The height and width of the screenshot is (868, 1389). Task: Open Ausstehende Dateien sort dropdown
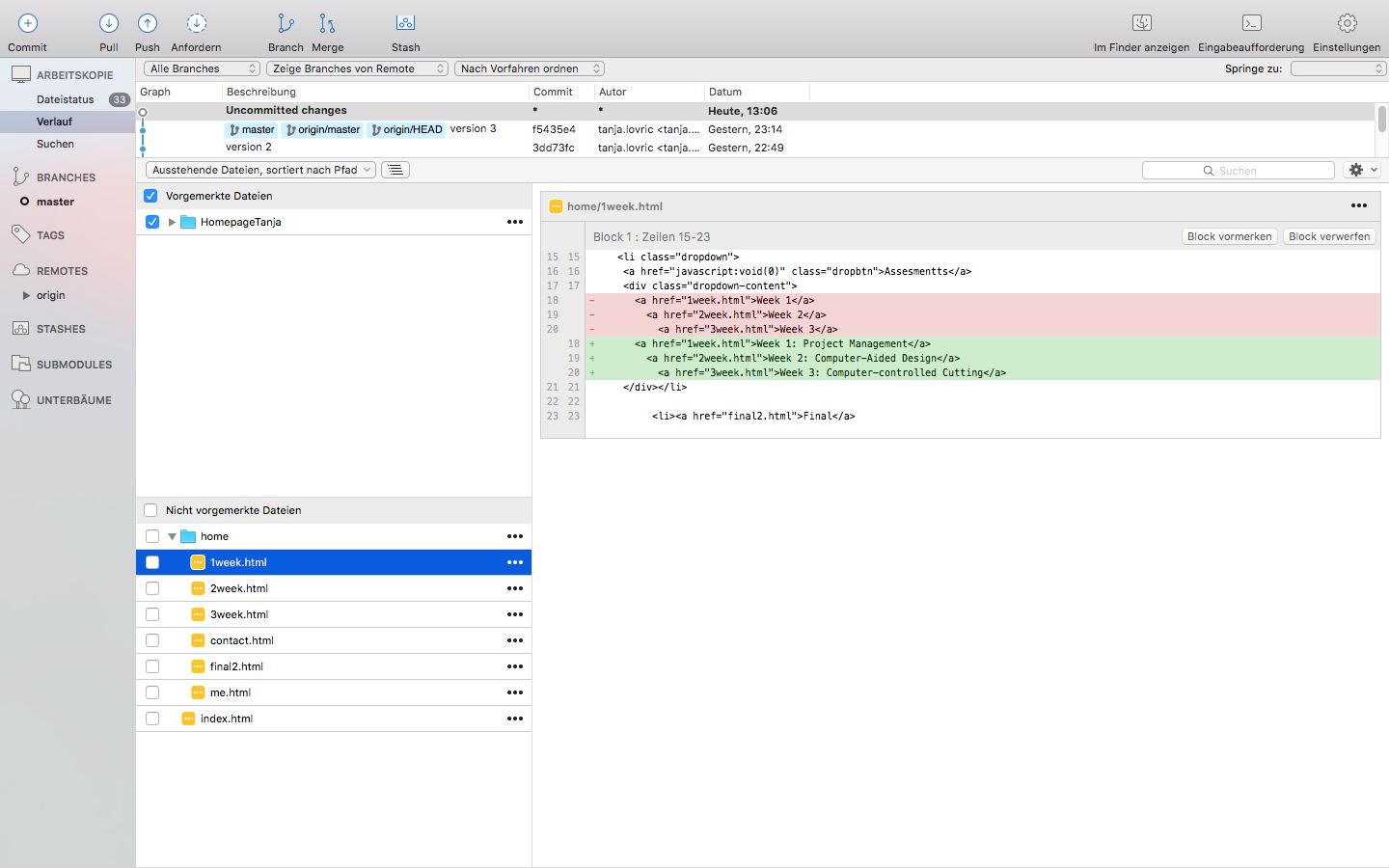(260, 170)
